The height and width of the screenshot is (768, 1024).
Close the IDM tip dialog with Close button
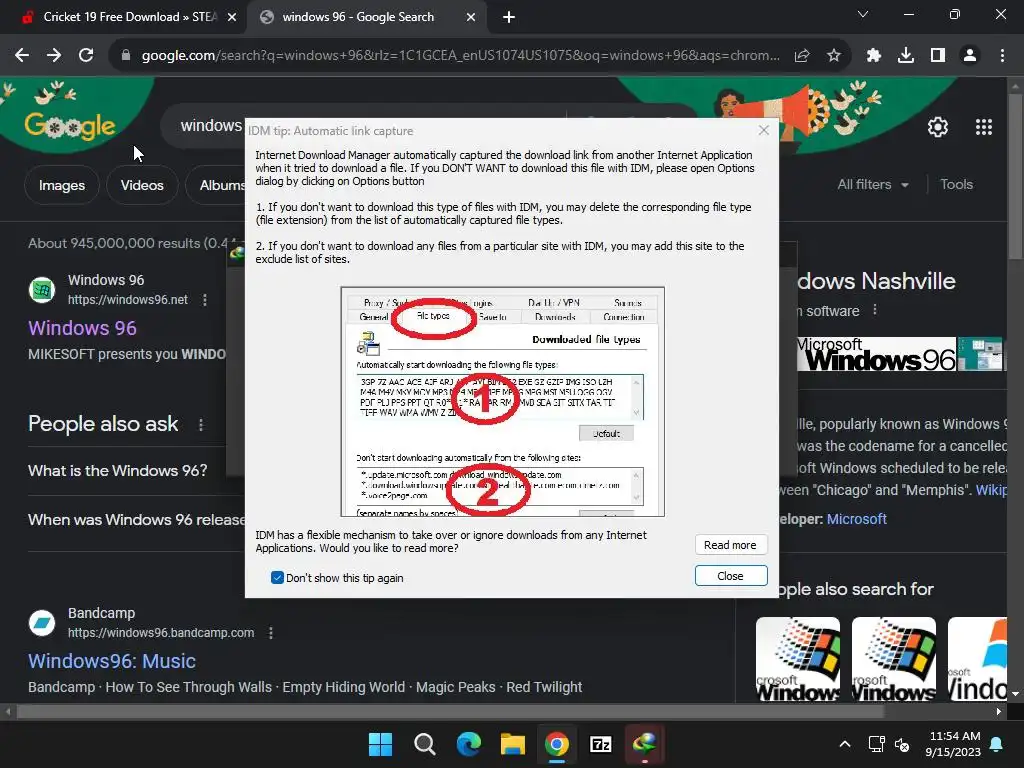tap(730, 576)
